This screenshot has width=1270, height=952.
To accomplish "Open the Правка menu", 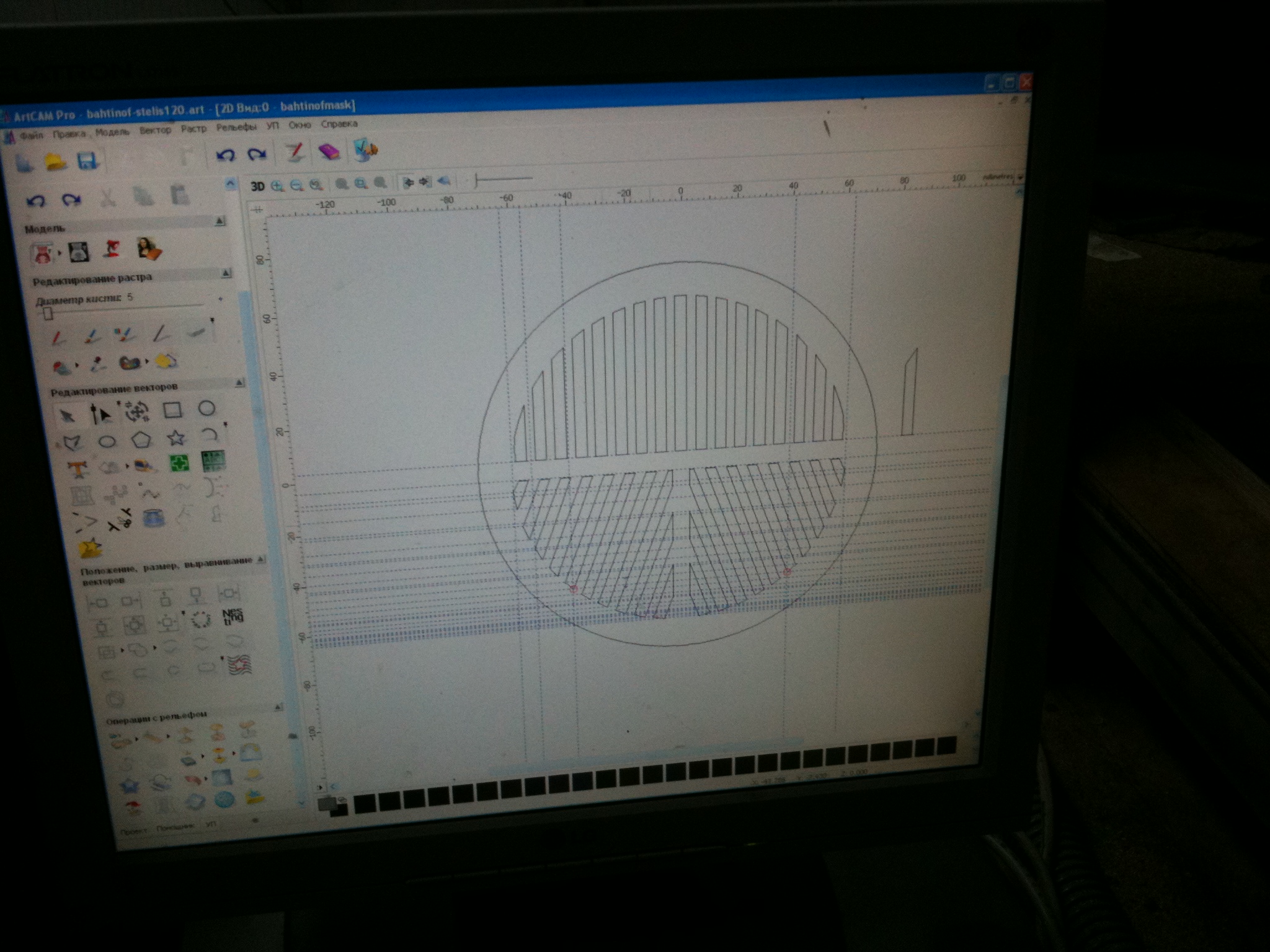I will point(69,133).
